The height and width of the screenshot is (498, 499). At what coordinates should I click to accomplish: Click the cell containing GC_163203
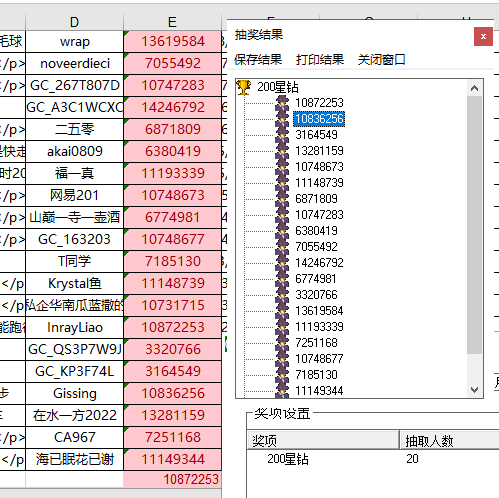click(74, 239)
